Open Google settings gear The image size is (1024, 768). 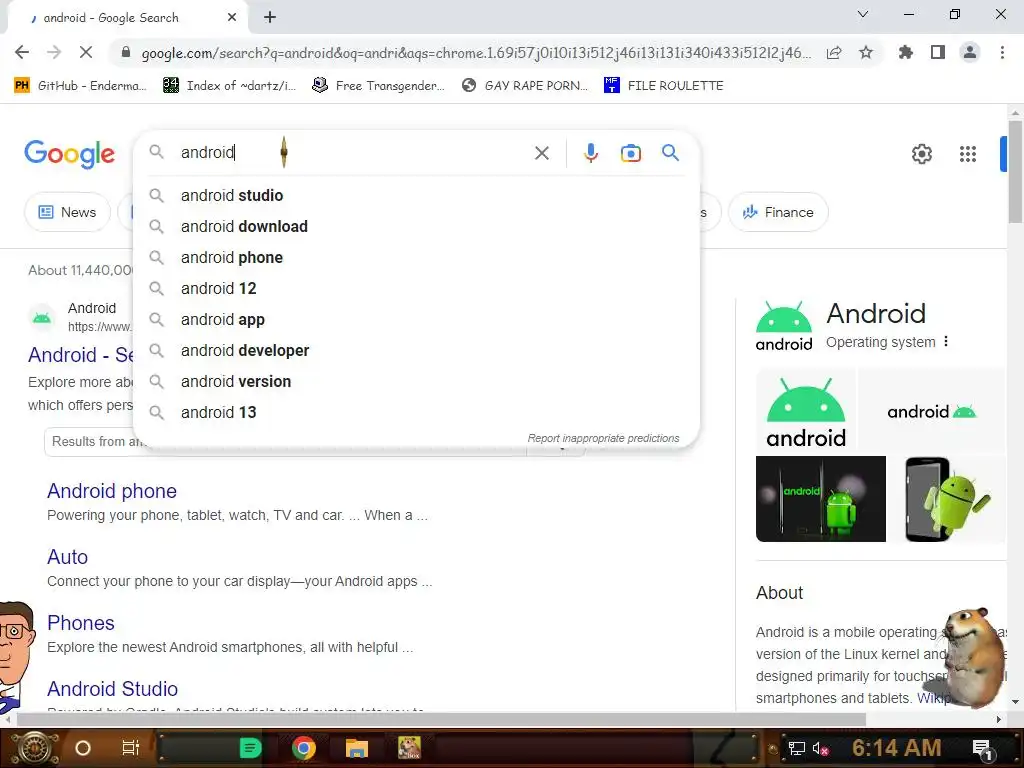pos(921,154)
